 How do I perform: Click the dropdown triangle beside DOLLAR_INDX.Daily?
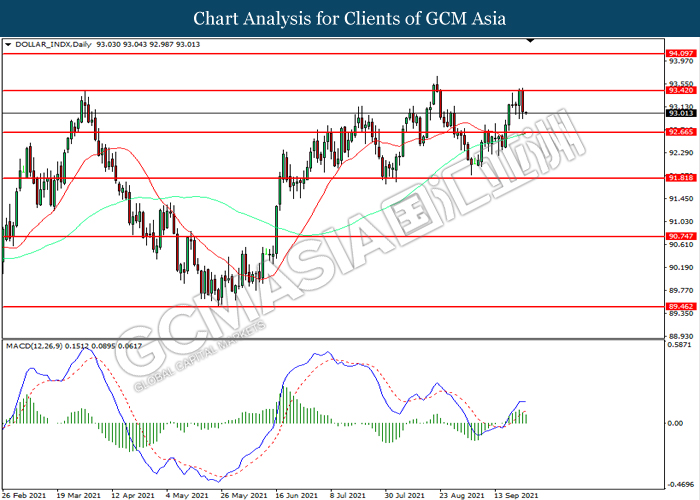[x=8, y=45]
